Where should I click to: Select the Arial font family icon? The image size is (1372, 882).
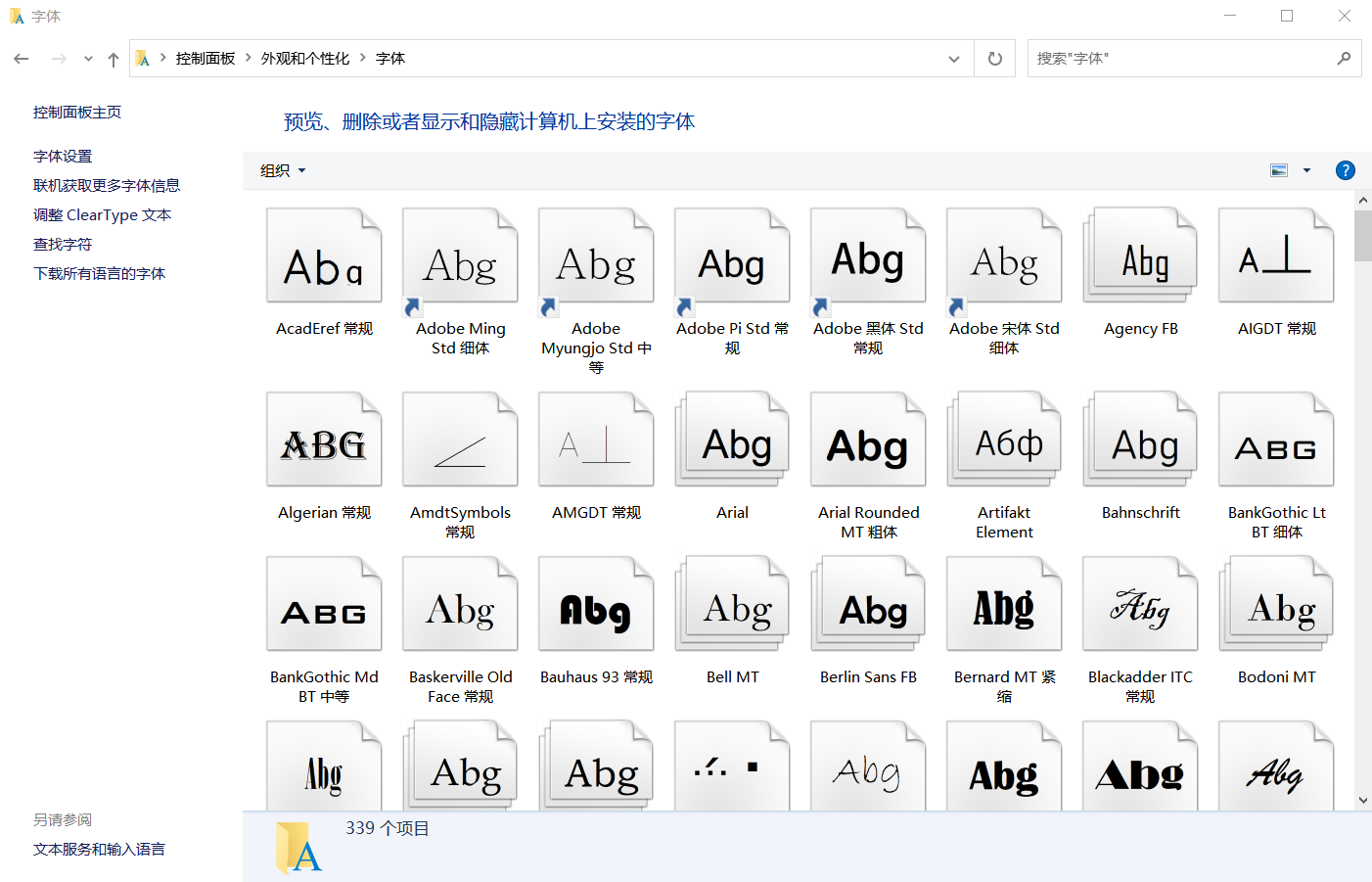click(x=732, y=441)
